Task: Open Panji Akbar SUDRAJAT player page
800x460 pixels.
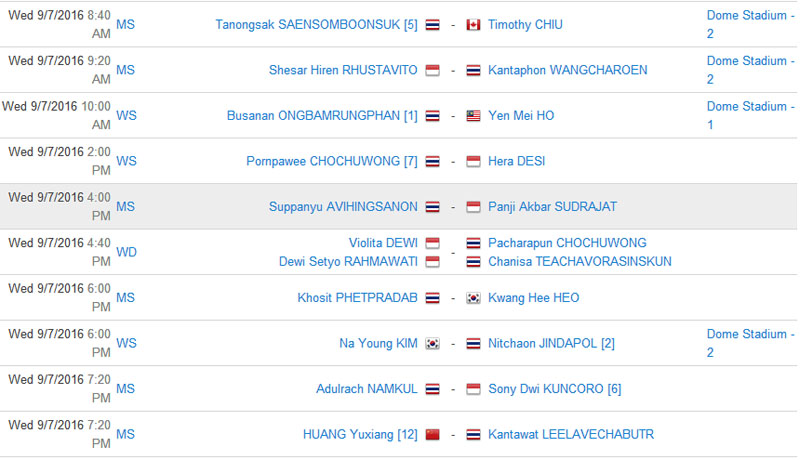Action: click(x=552, y=207)
